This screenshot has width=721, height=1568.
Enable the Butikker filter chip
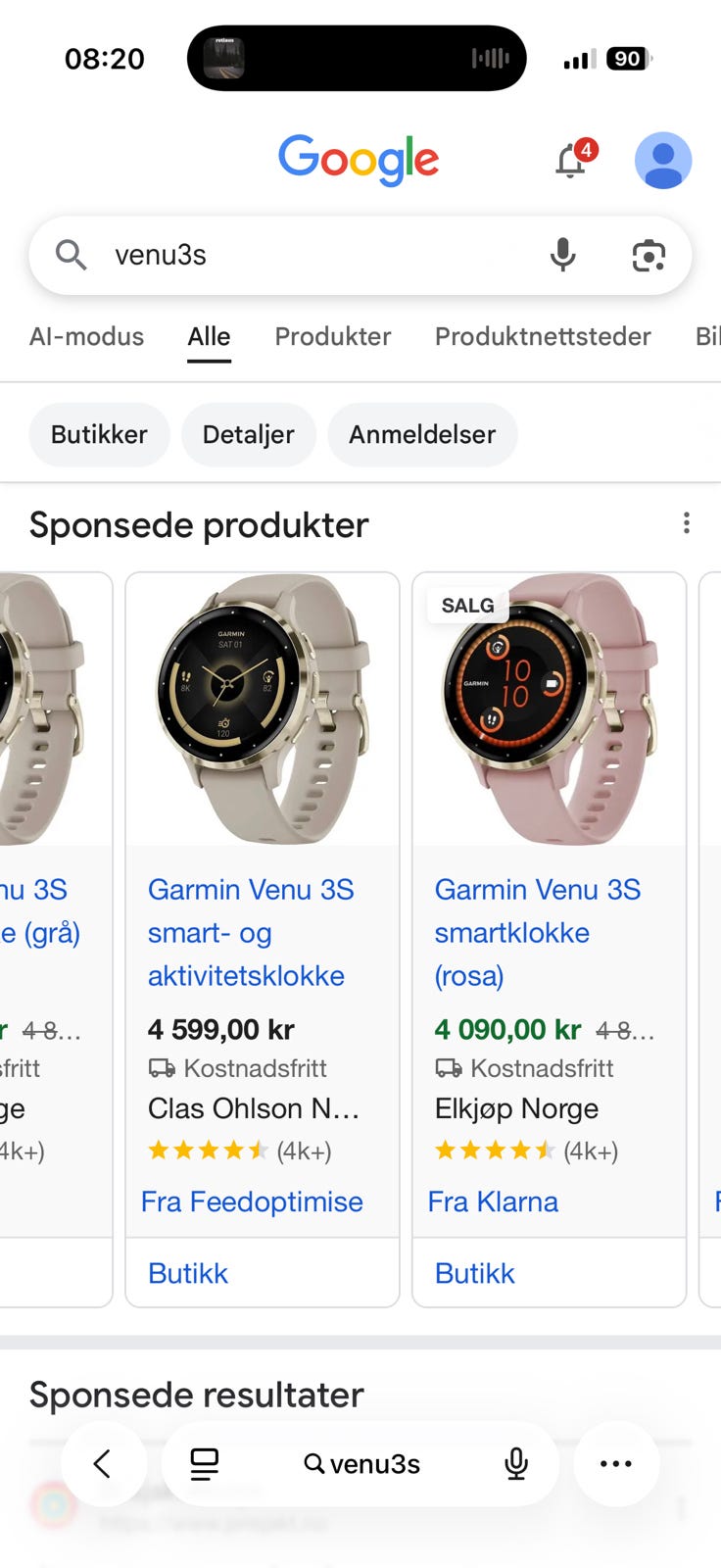click(99, 434)
